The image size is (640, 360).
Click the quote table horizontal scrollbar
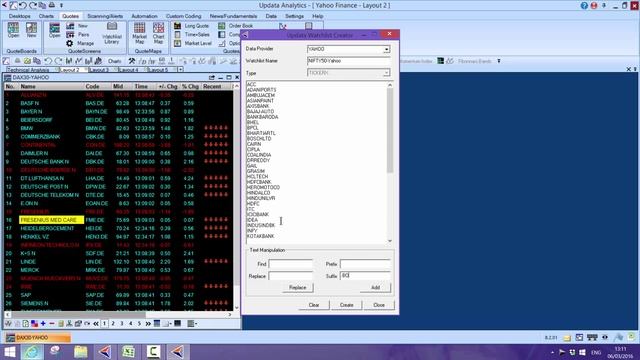click(x=78, y=315)
